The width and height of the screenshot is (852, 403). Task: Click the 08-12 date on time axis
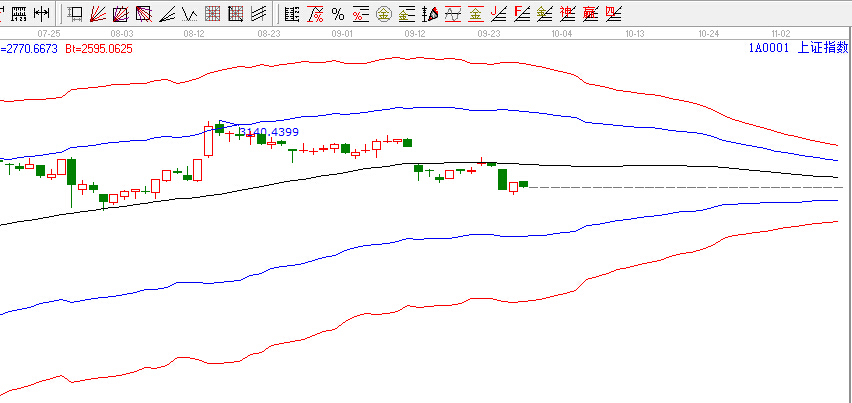click(195, 33)
